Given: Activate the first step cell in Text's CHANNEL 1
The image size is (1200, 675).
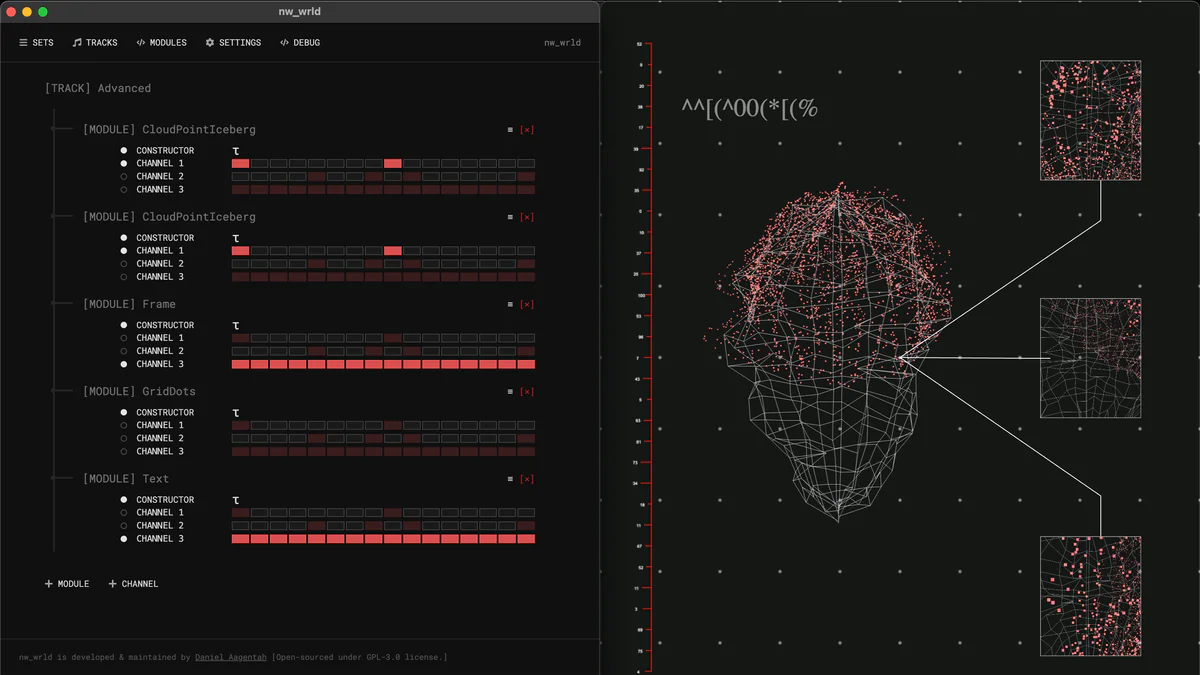Looking at the screenshot, I should point(240,512).
